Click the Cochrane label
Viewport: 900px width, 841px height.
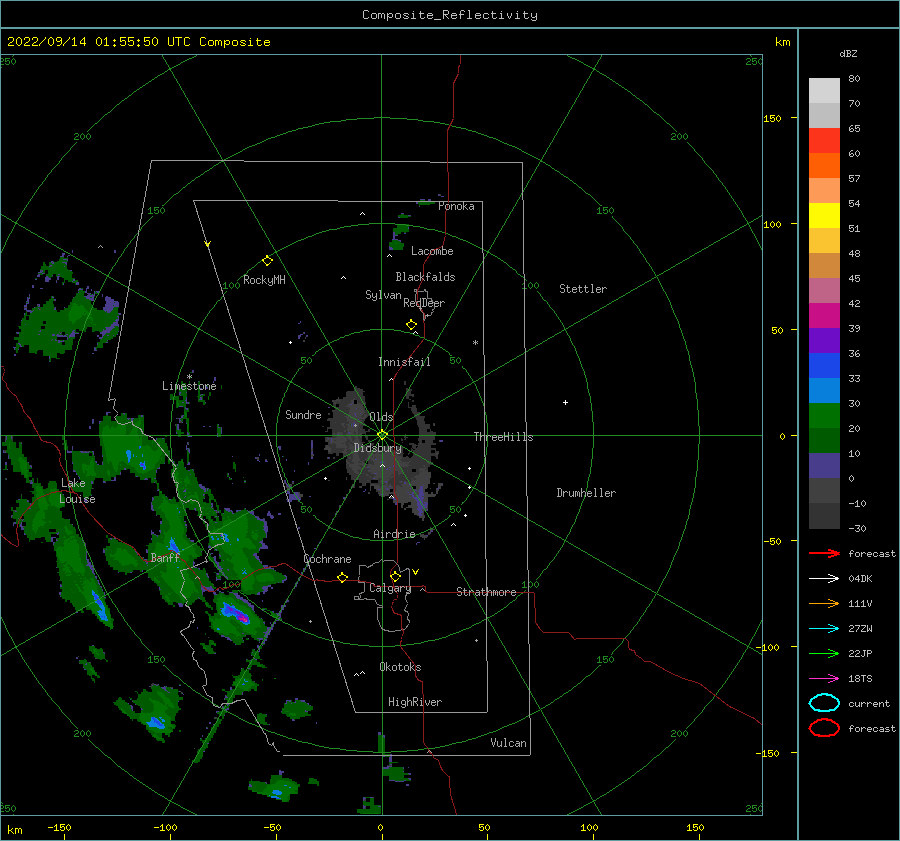(x=327, y=559)
